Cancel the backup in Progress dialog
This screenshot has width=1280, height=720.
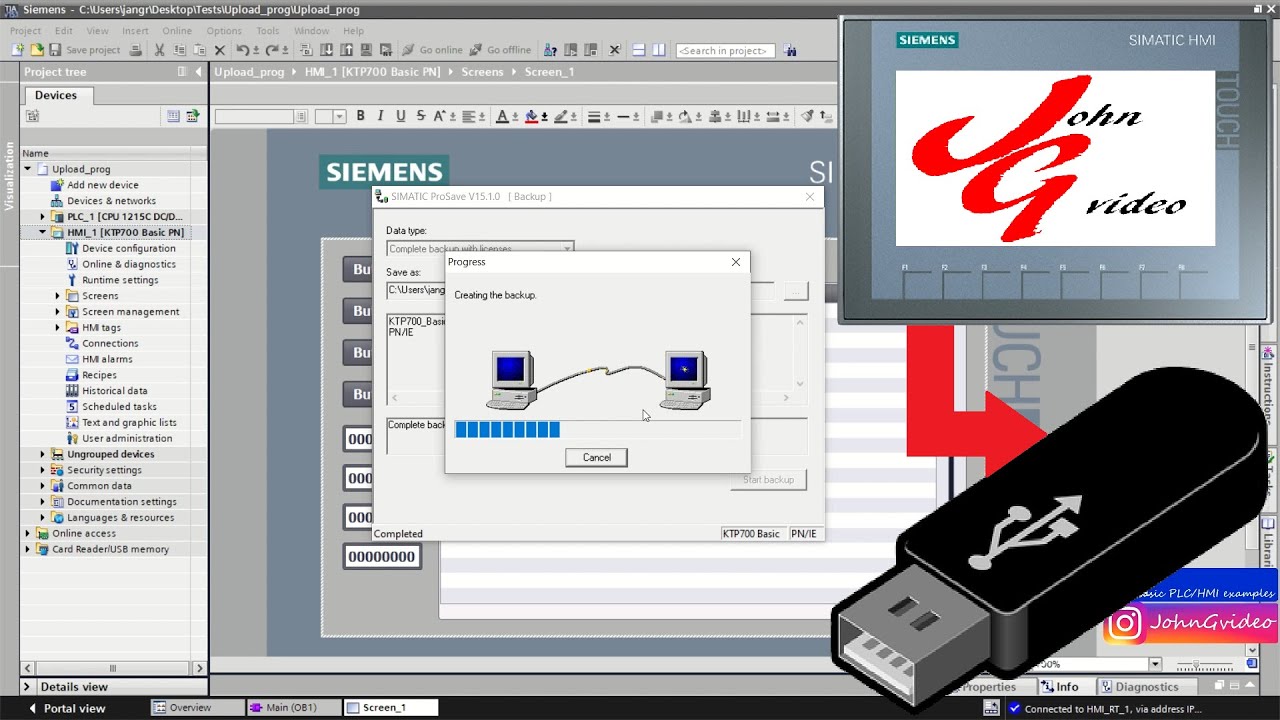[597, 457]
